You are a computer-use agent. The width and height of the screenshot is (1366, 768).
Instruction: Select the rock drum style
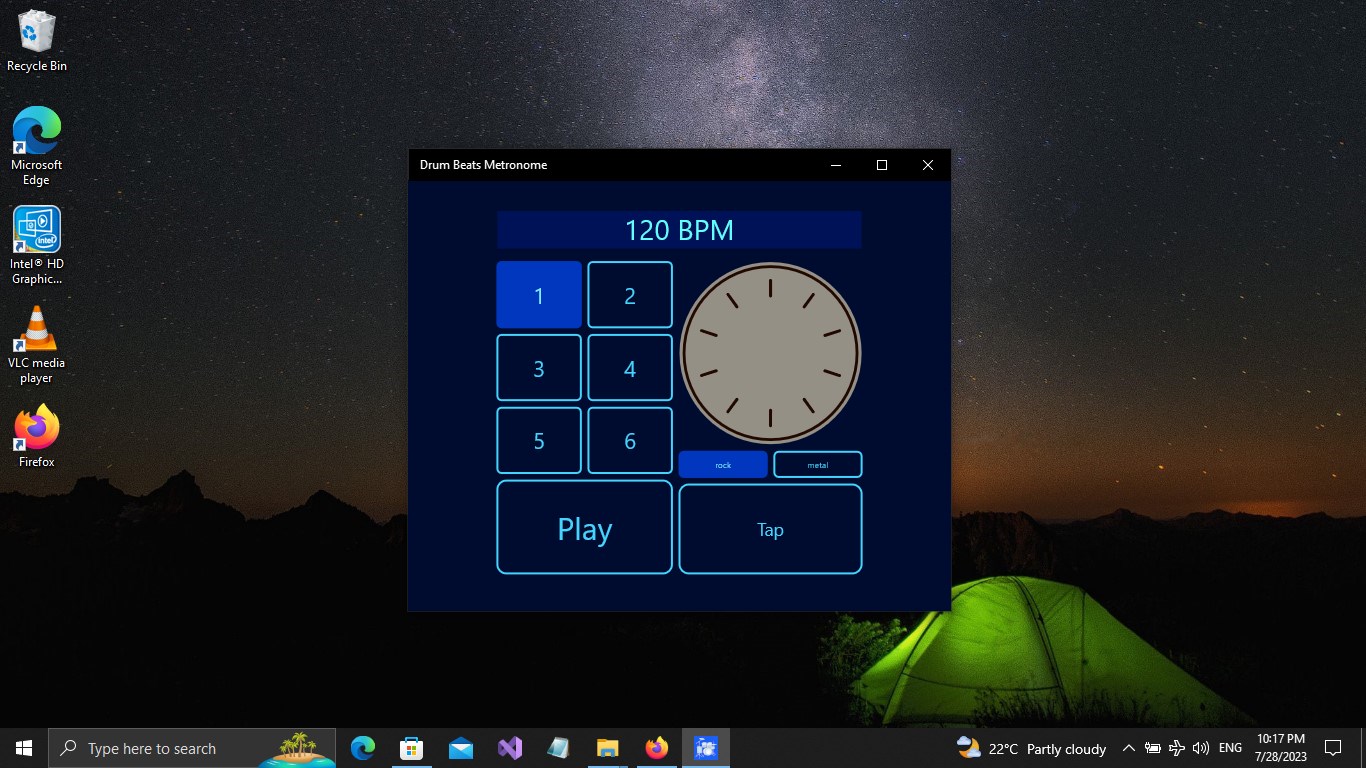click(722, 464)
